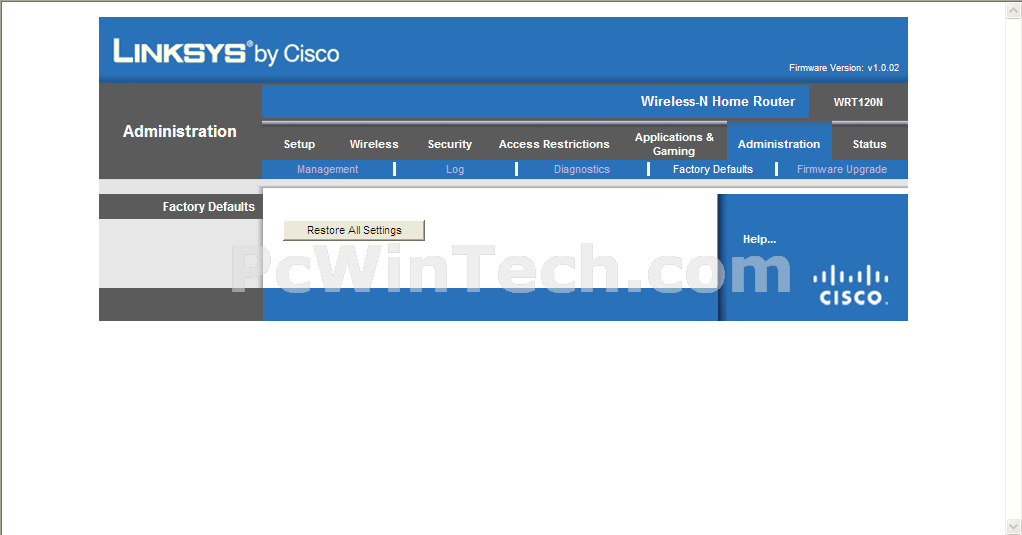Click the Help... link
The height and width of the screenshot is (535, 1022).
759,239
